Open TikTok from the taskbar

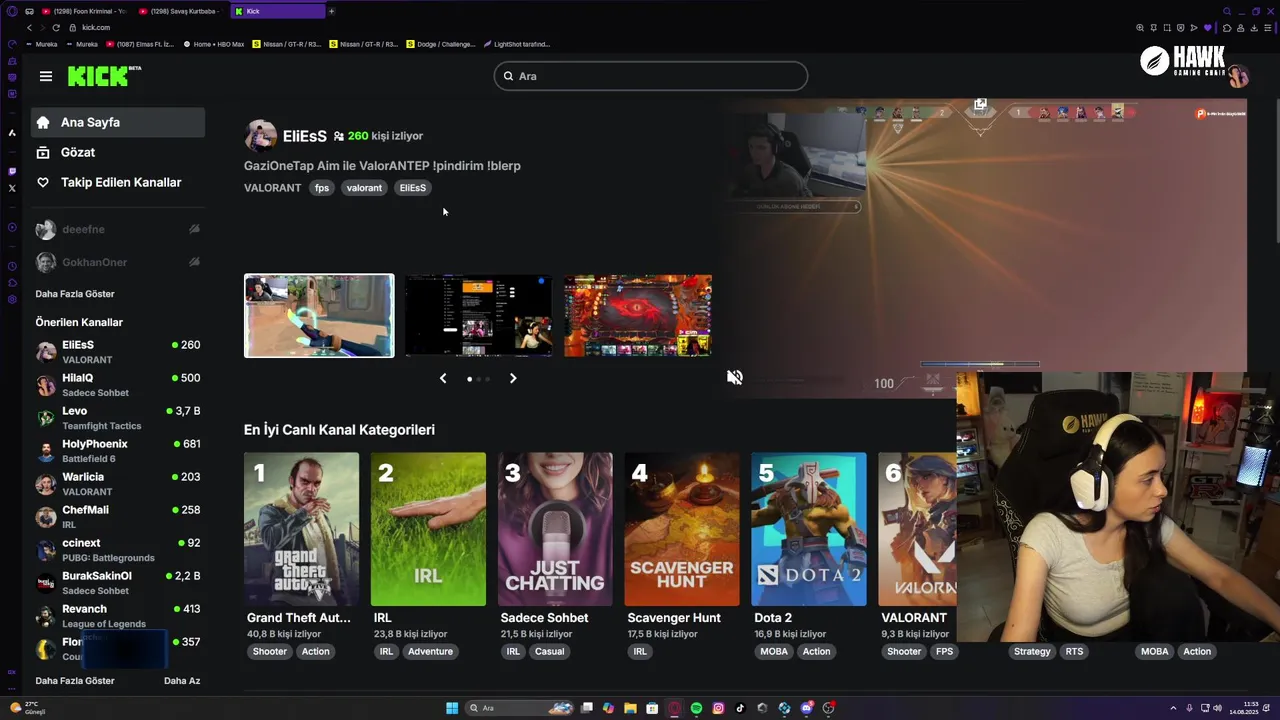click(x=740, y=708)
